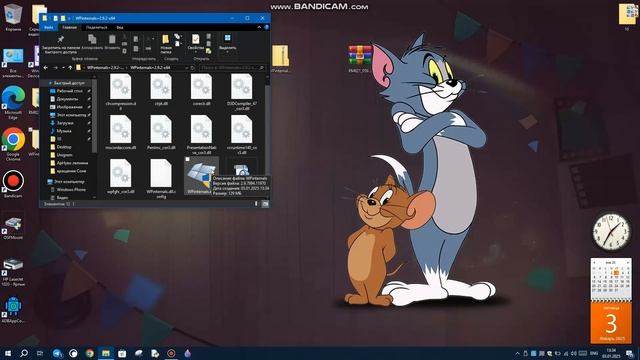Open taskbar clock and date

pyautogui.click(x=611, y=353)
